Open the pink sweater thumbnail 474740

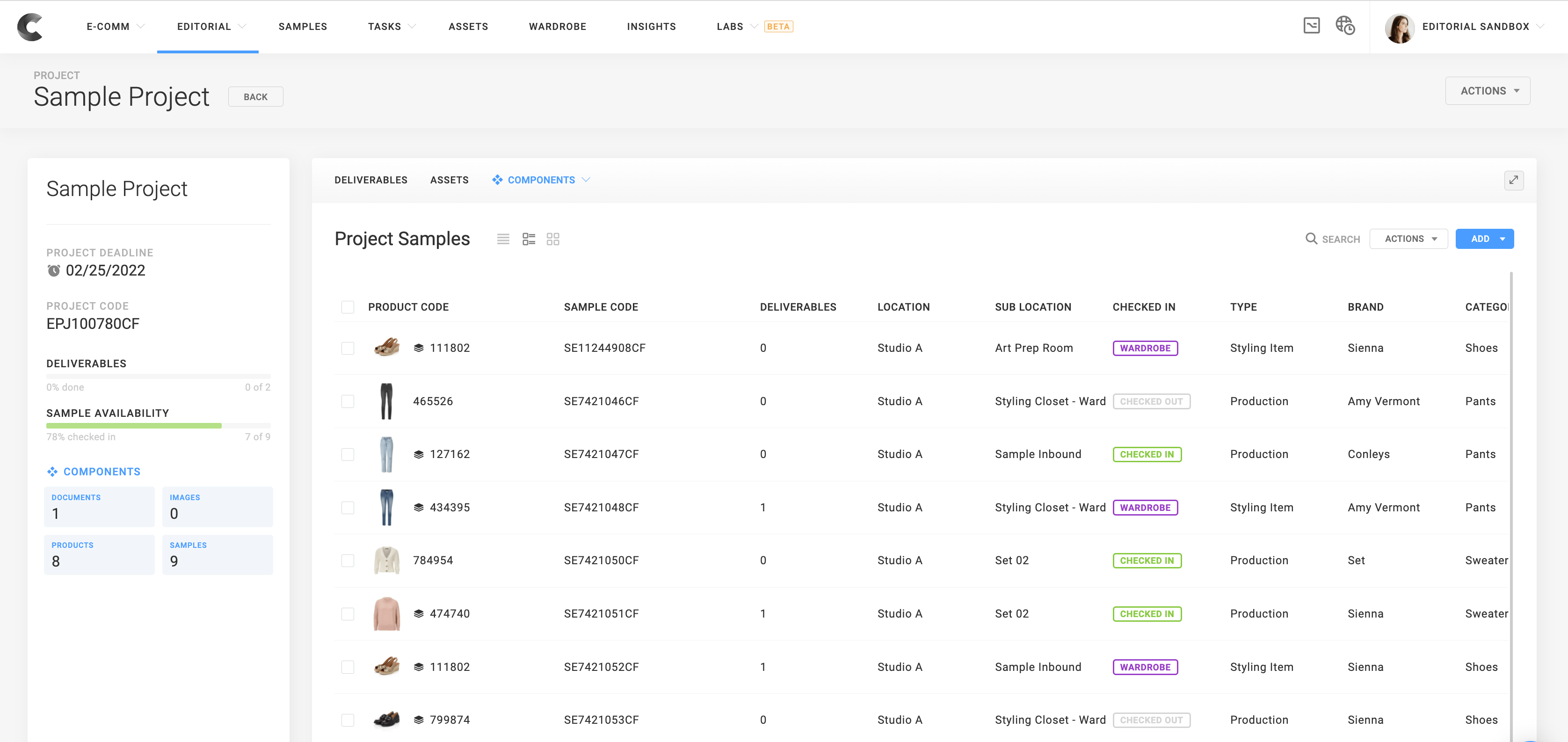coord(386,613)
